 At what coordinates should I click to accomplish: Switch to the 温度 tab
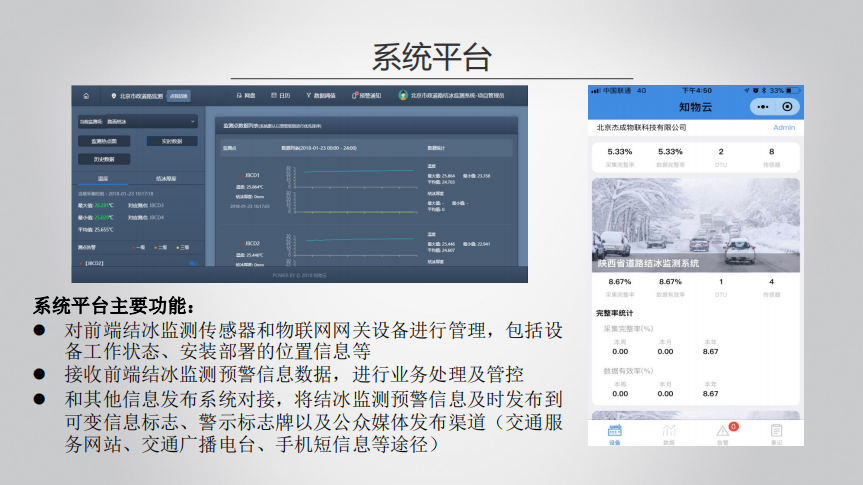point(103,178)
